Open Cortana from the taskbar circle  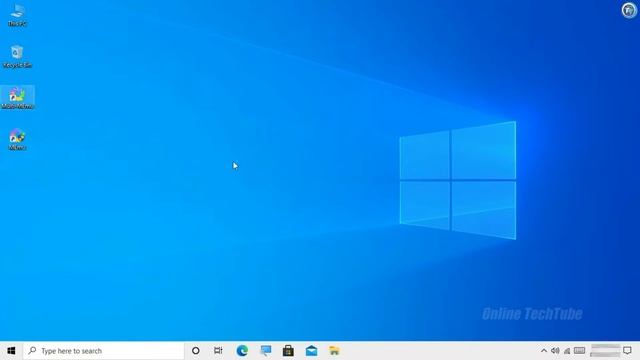click(196, 351)
